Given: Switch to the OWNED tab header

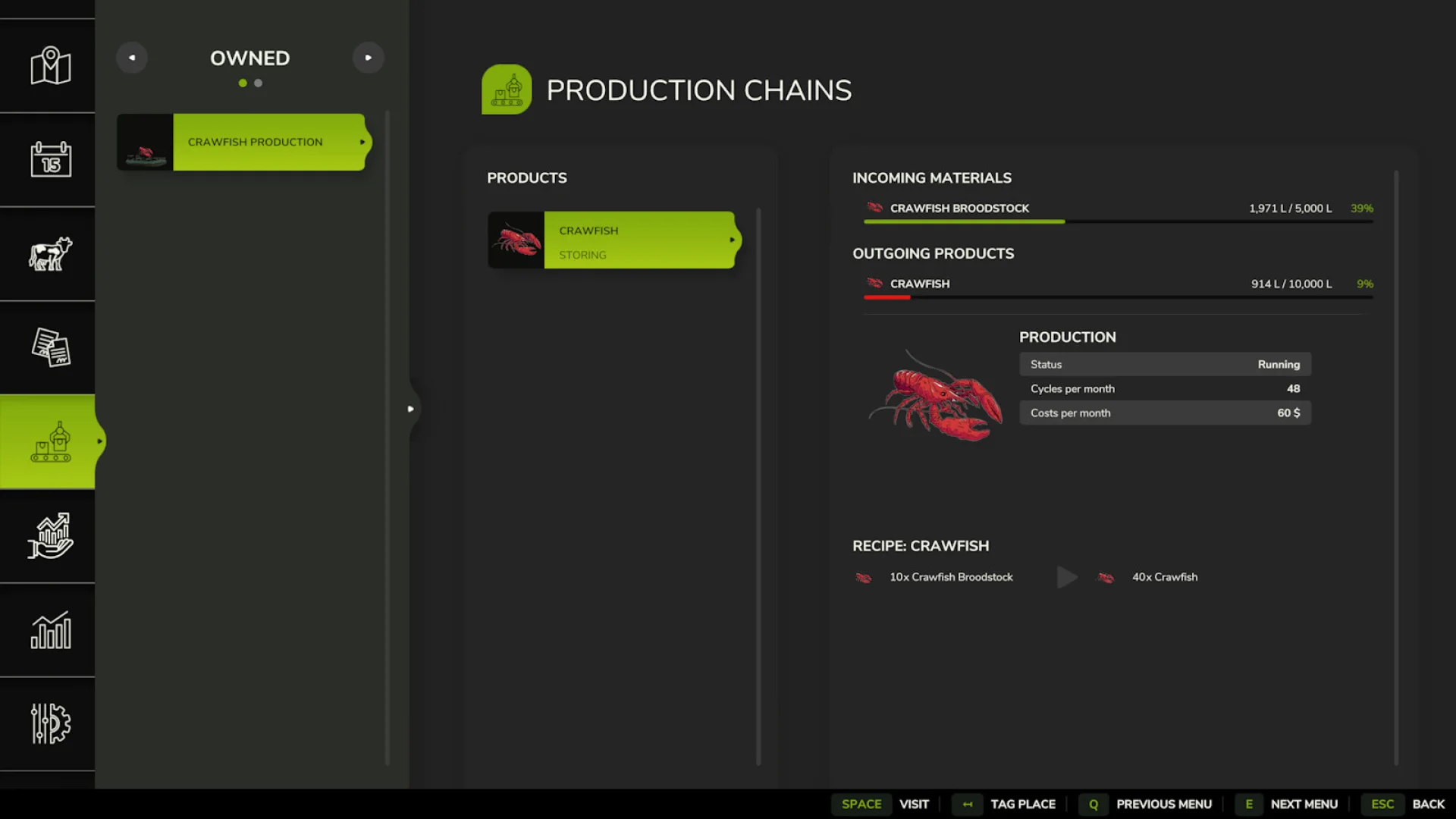Looking at the screenshot, I should [x=249, y=58].
